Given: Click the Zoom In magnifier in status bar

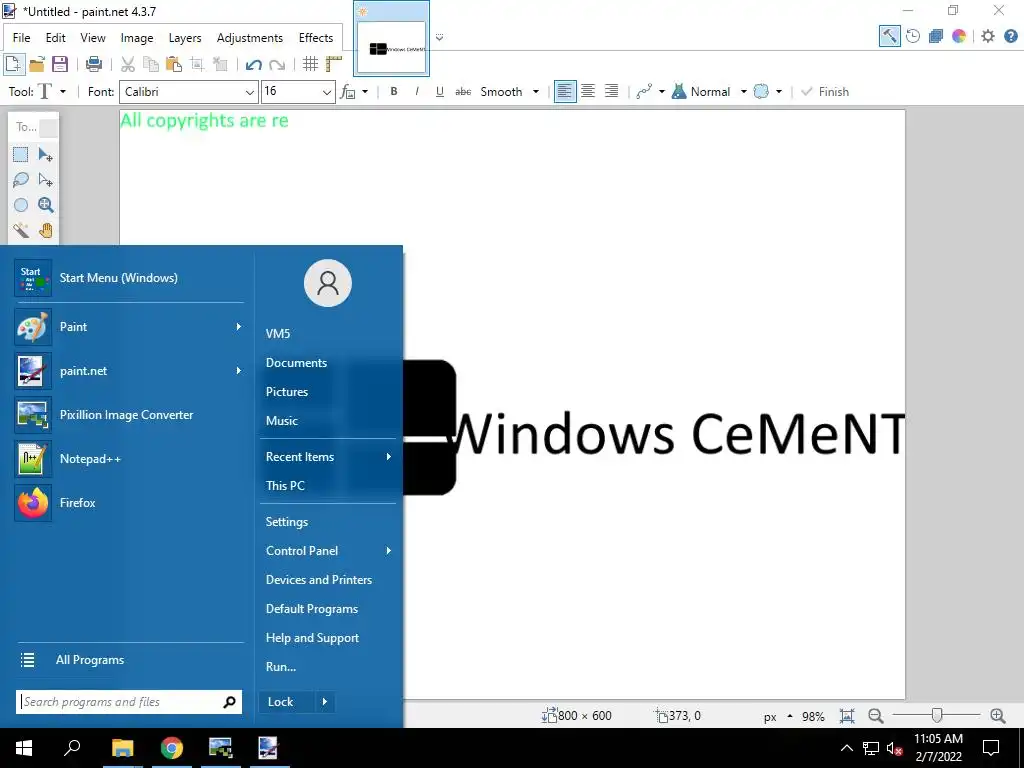Looking at the screenshot, I should click(x=997, y=716).
